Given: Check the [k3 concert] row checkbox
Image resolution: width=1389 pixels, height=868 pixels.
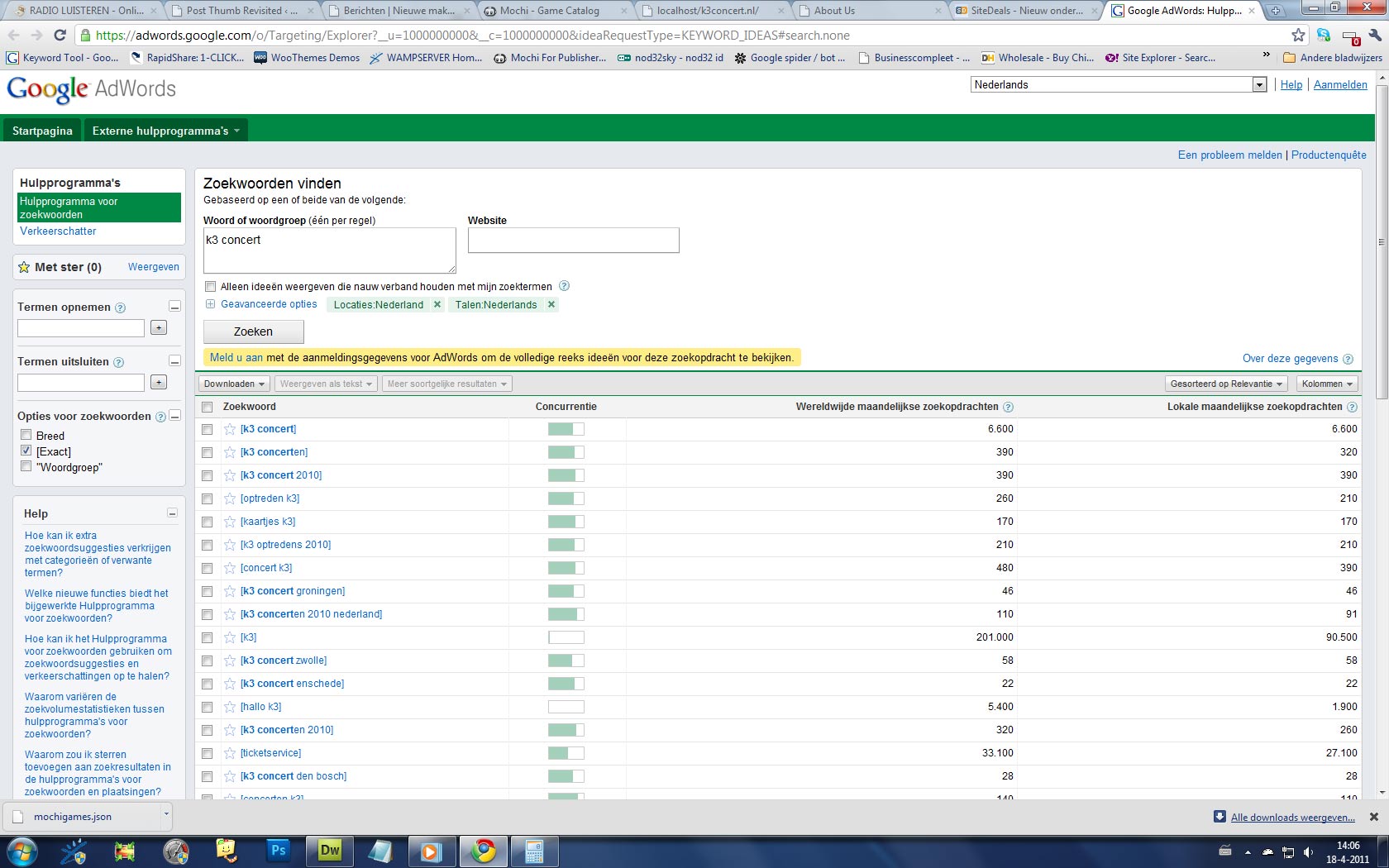Looking at the screenshot, I should pos(208,429).
